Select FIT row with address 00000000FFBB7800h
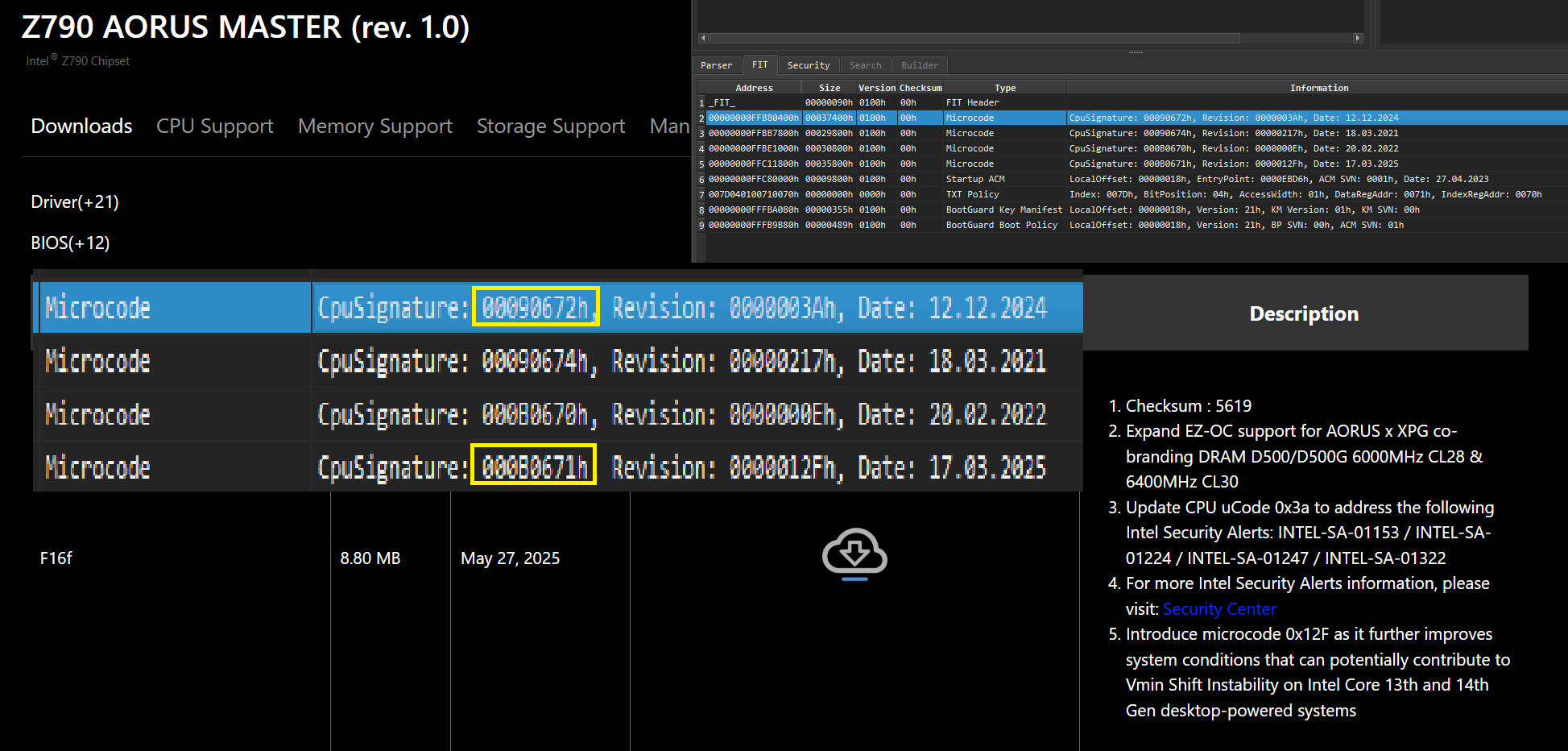The width and height of the screenshot is (1568, 751). click(x=1132, y=133)
